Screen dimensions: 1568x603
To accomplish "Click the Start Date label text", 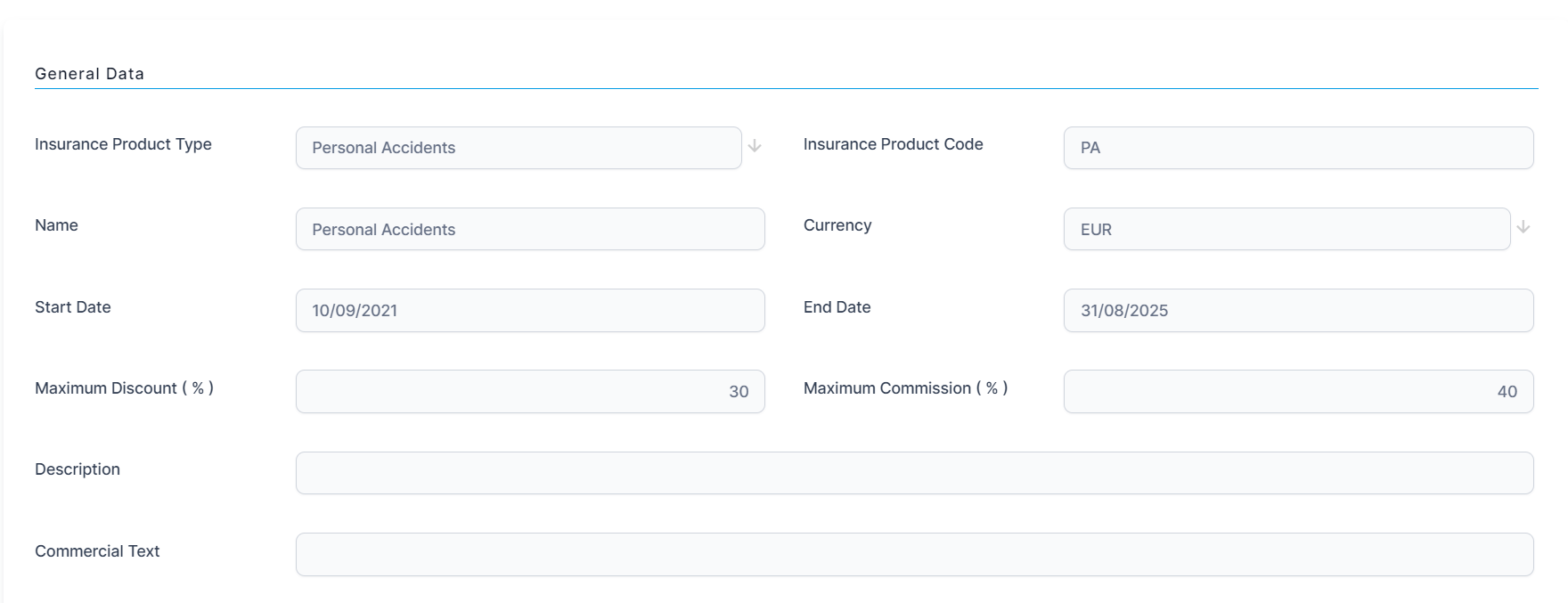I will click(x=73, y=307).
